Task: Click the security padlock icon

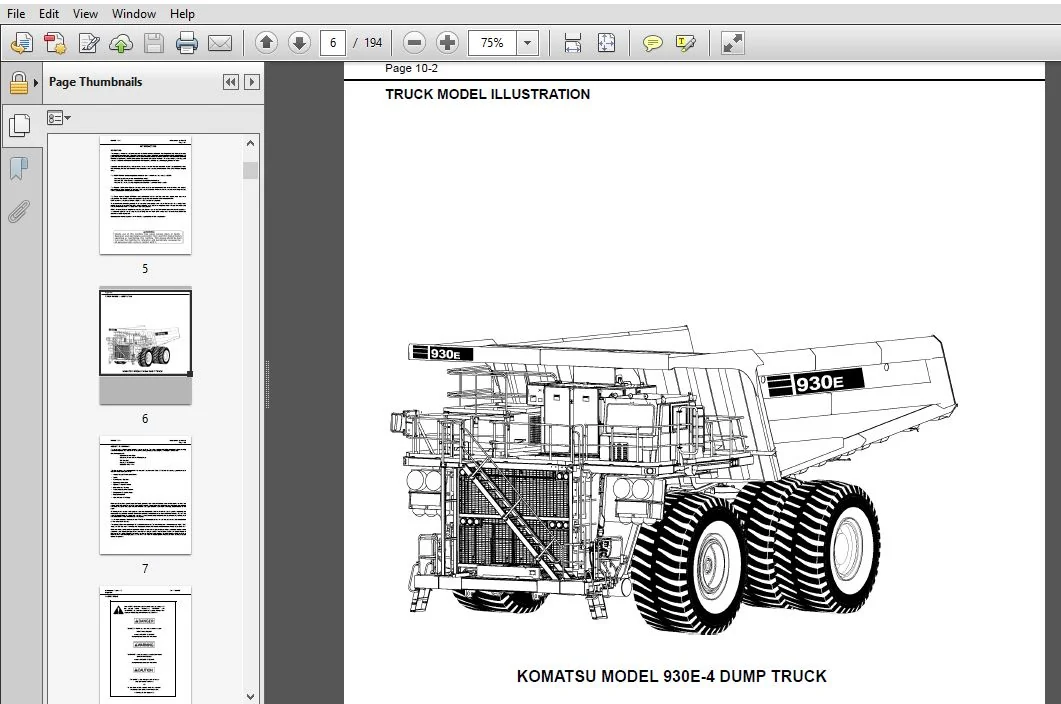Action: (18, 83)
